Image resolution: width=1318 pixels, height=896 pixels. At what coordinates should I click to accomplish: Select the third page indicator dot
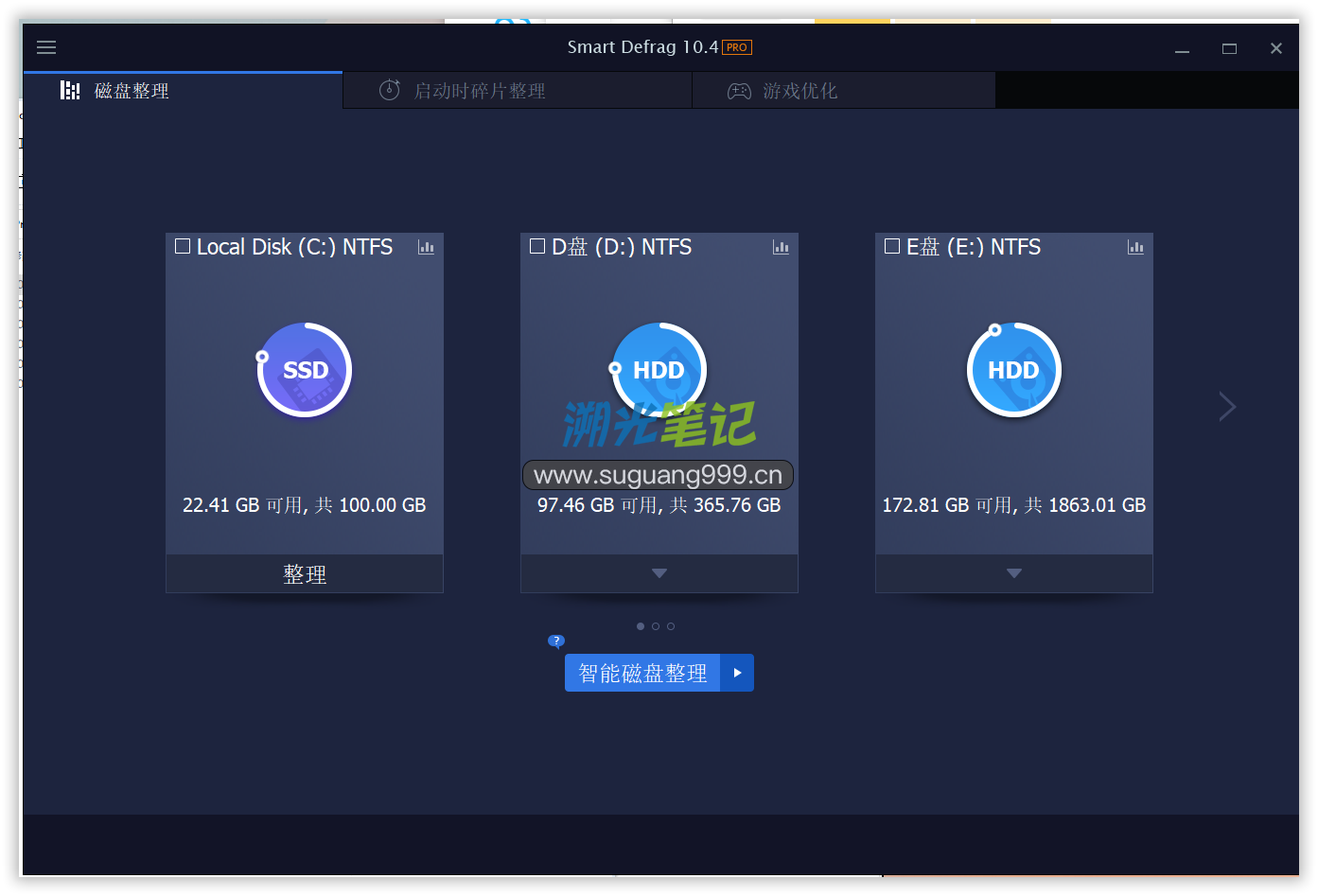pos(671,626)
